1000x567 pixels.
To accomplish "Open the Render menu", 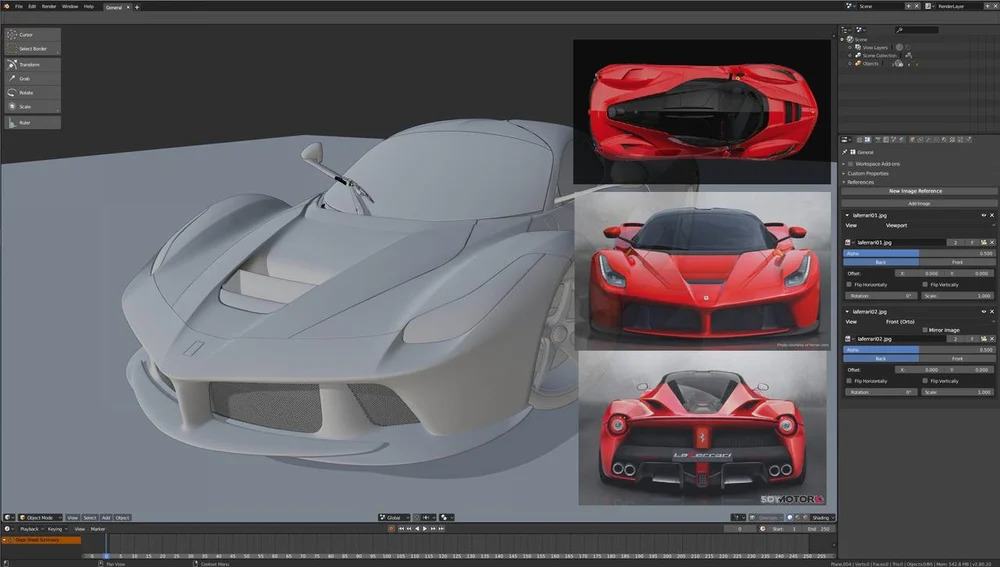I will pyautogui.click(x=48, y=6).
